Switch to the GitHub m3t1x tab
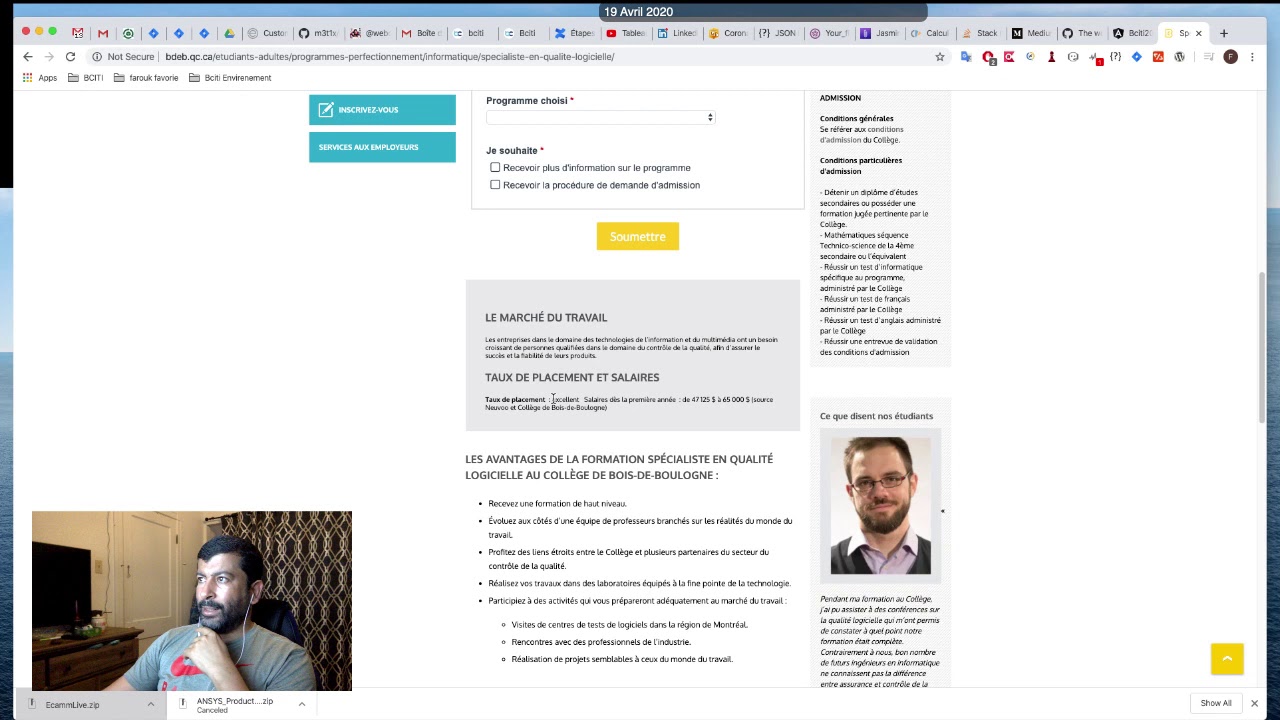 point(319,33)
